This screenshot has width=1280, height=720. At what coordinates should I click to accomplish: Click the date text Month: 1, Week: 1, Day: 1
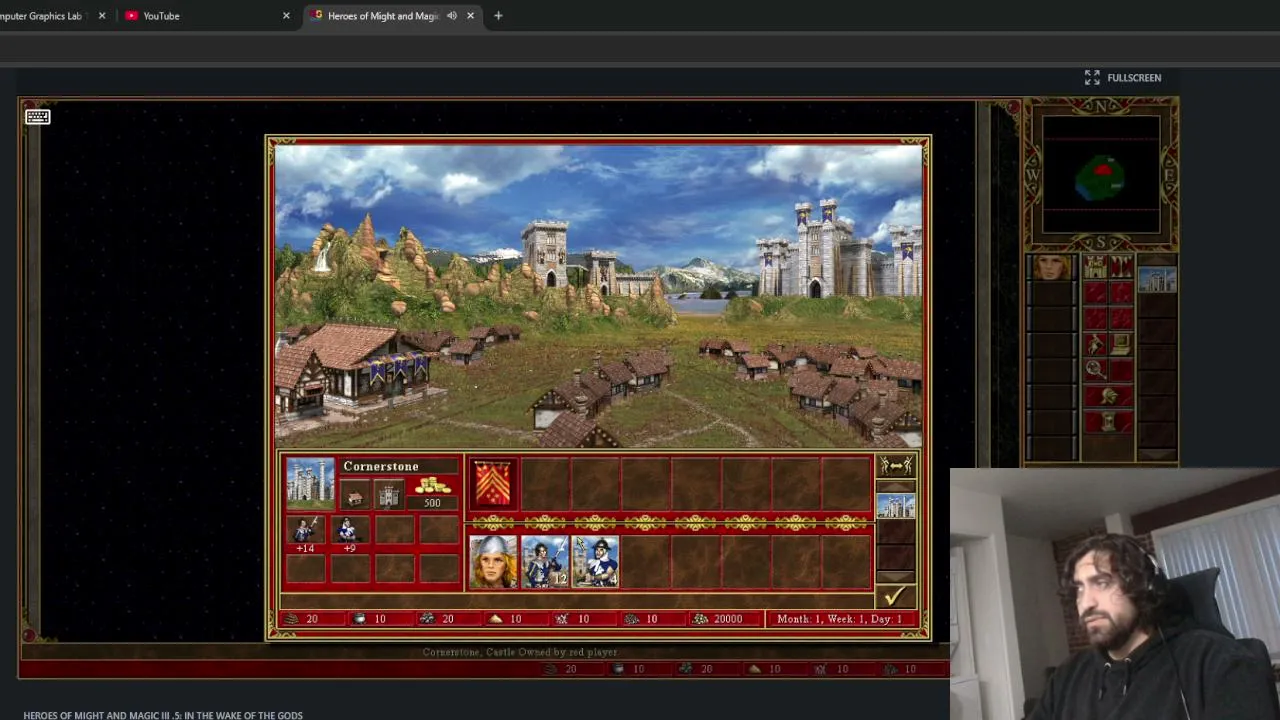coord(839,619)
